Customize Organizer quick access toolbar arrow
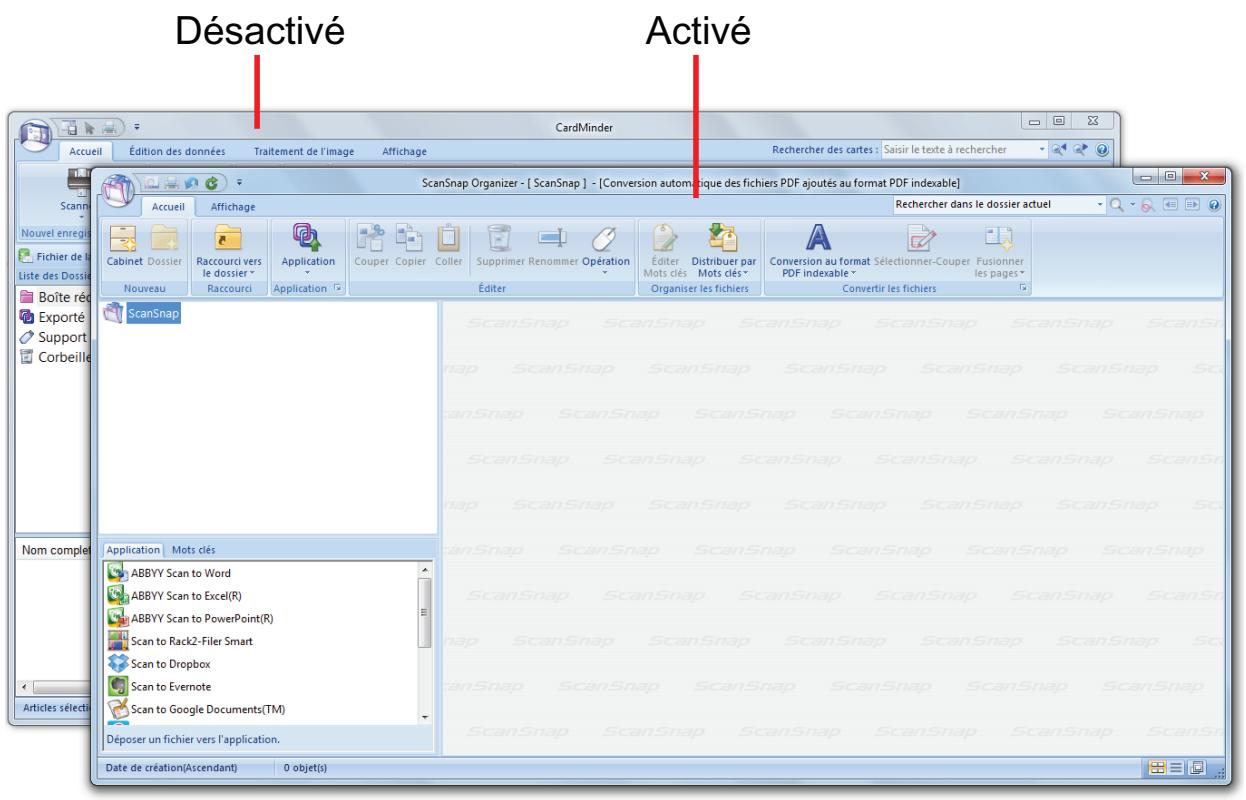 [x=240, y=184]
